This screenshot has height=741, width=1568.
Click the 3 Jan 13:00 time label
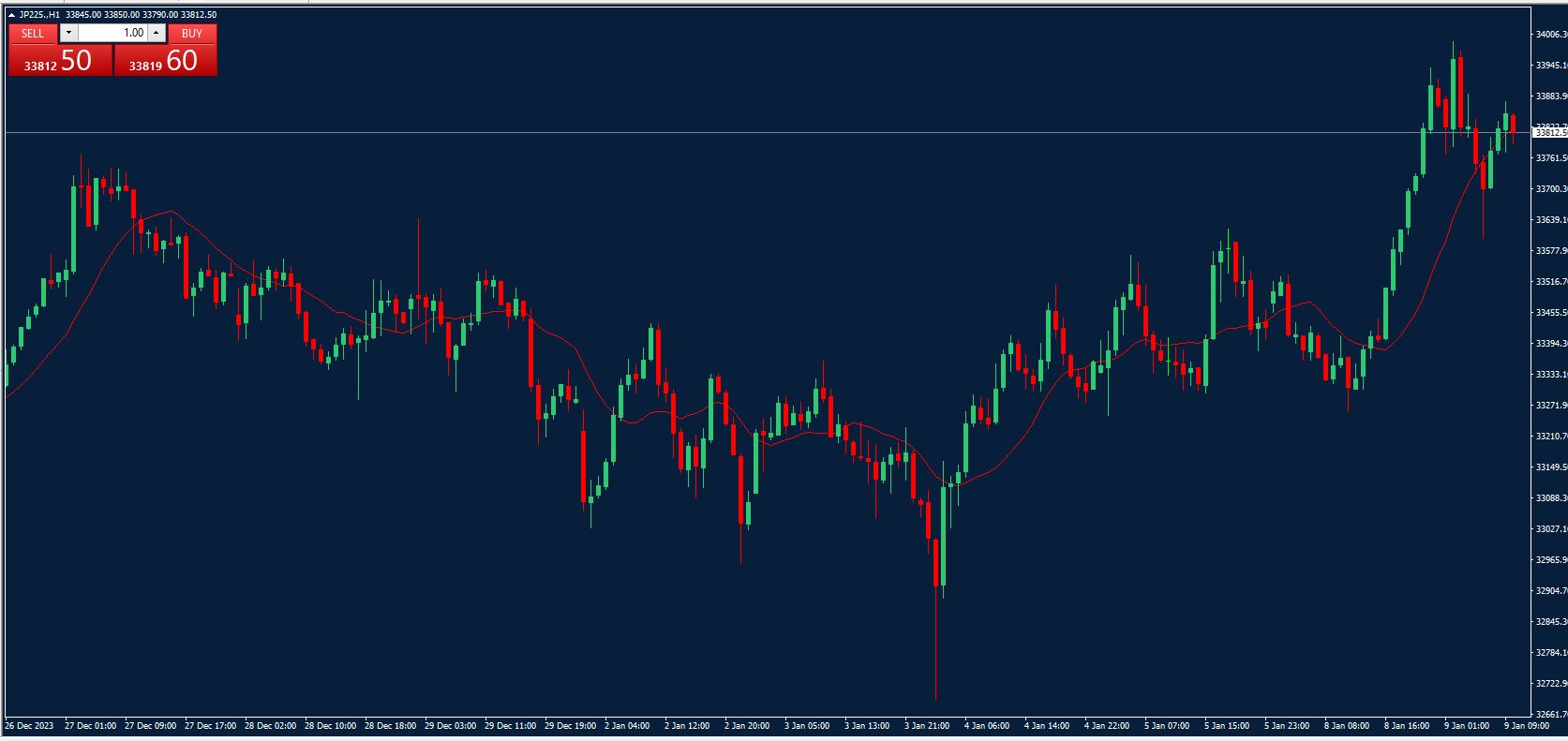(x=869, y=725)
